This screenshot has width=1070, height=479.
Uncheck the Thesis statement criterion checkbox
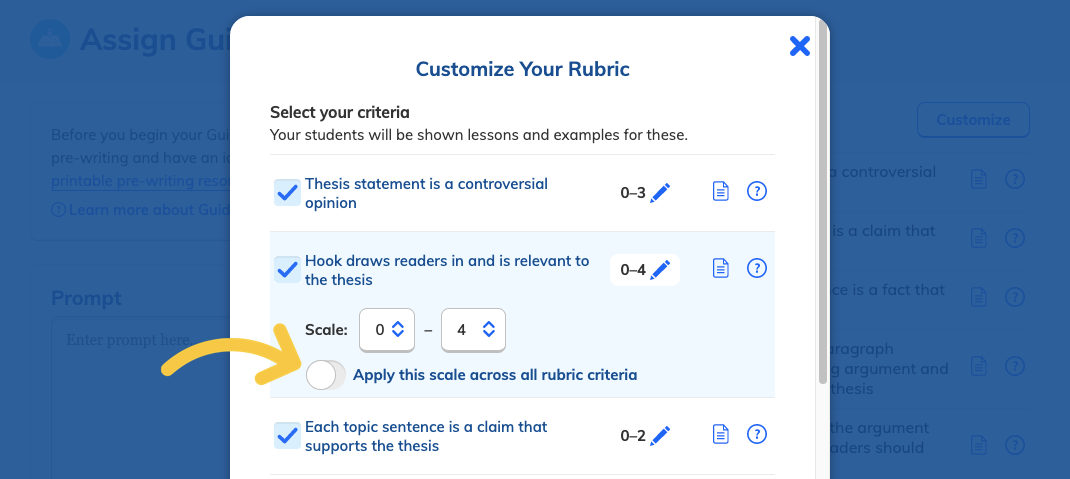tap(287, 192)
